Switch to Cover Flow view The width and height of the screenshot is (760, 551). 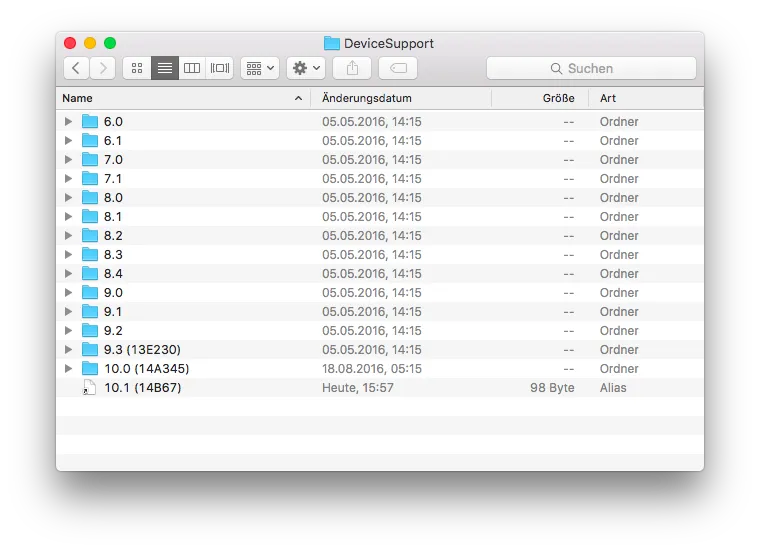[220, 68]
